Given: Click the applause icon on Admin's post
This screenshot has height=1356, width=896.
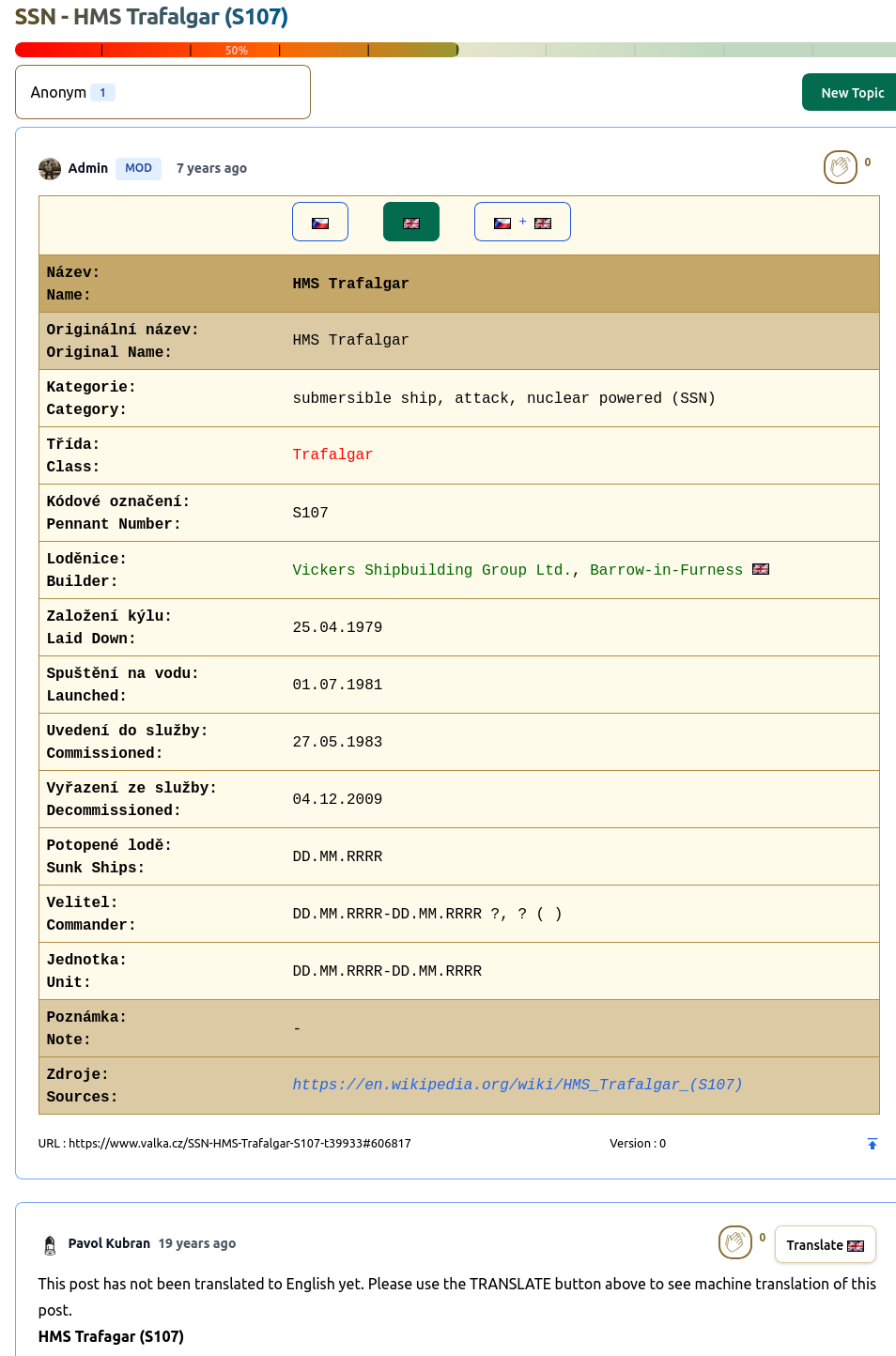Looking at the screenshot, I should [x=841, y=167].
